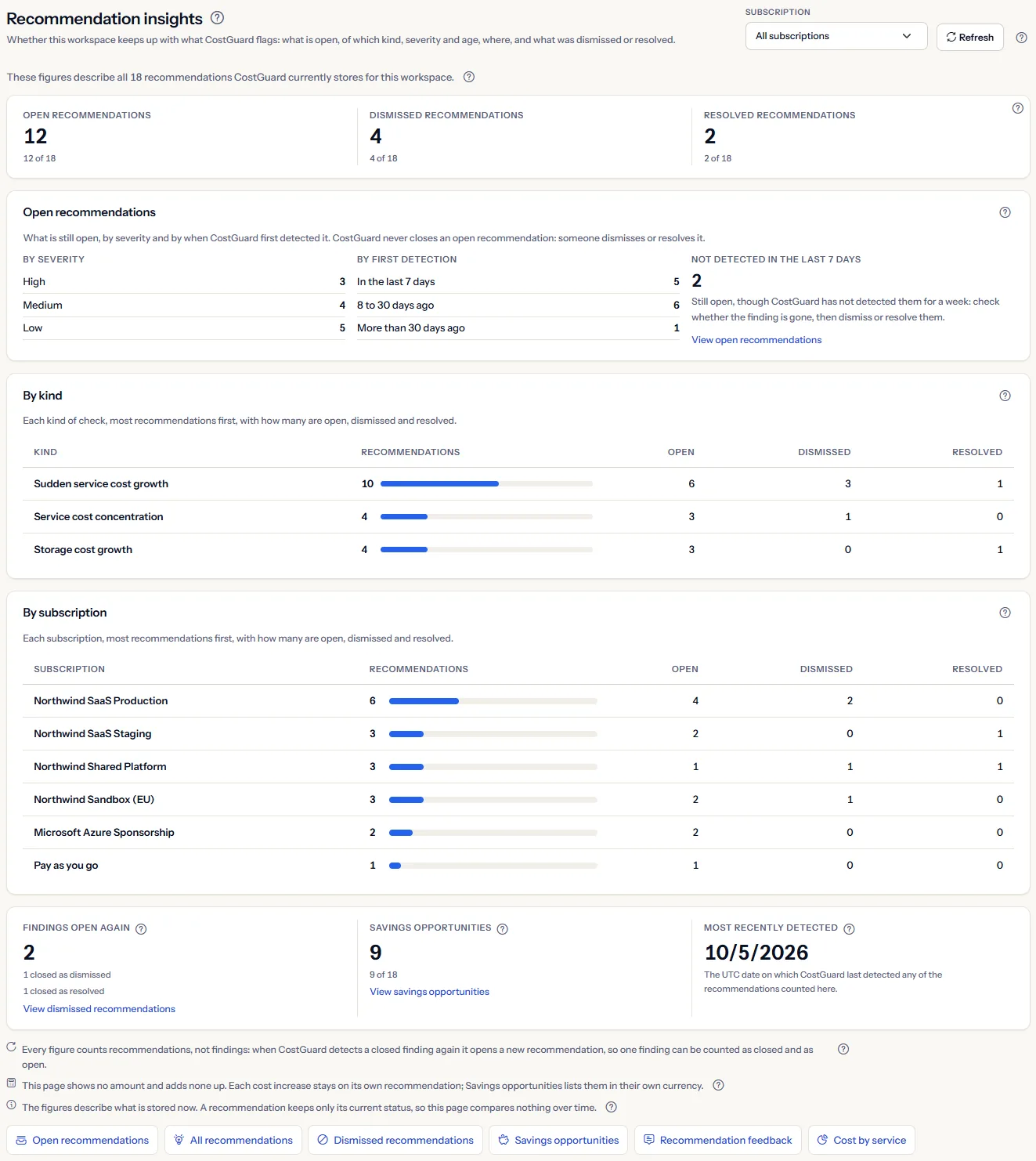Click the 'More than 30 days ago' row
The image size is (1036, 1161).
coord(518,328)
